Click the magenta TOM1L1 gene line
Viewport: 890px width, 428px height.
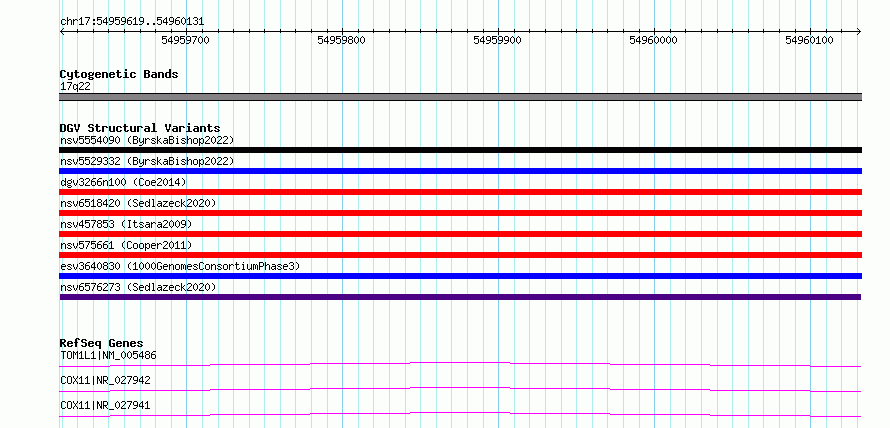click(x=460, y=364)
